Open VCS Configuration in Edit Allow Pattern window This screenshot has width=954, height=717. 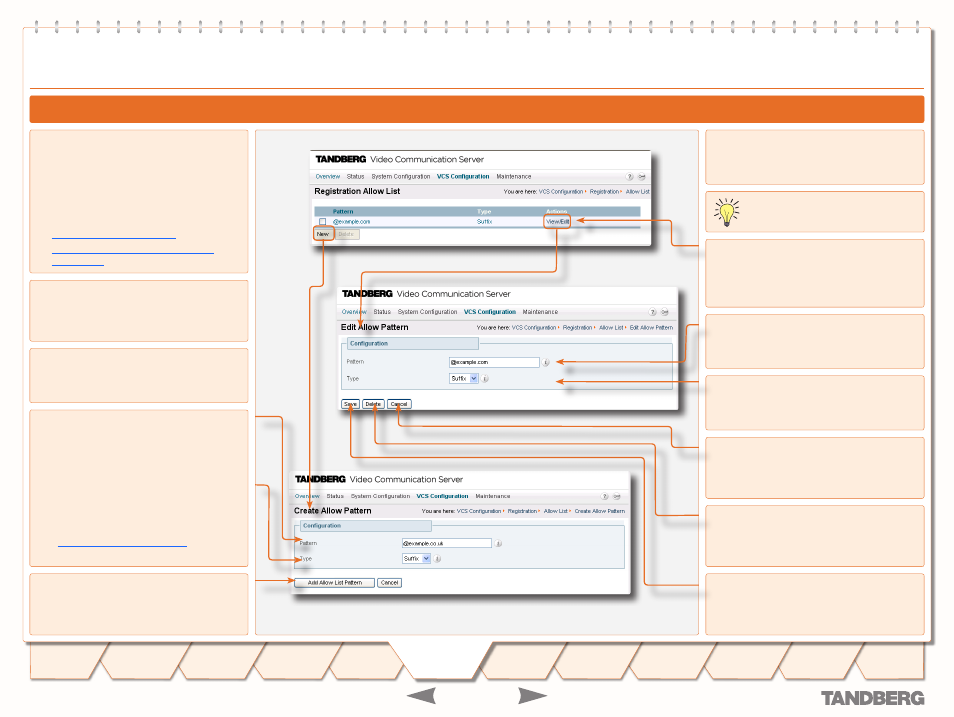[x=490, y=312]
